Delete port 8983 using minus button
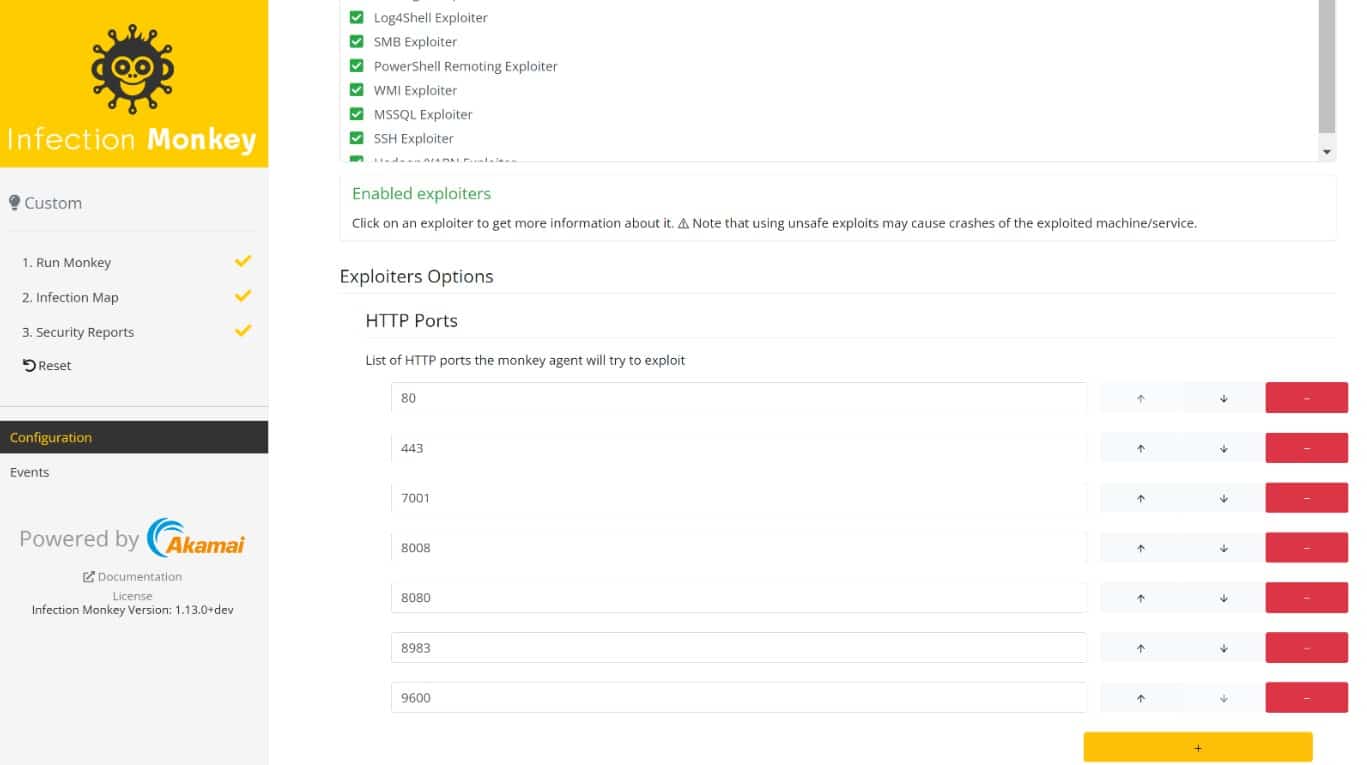Viewport: 1367px width, 765px height. pyautogui.click(x=1306, y=648)
